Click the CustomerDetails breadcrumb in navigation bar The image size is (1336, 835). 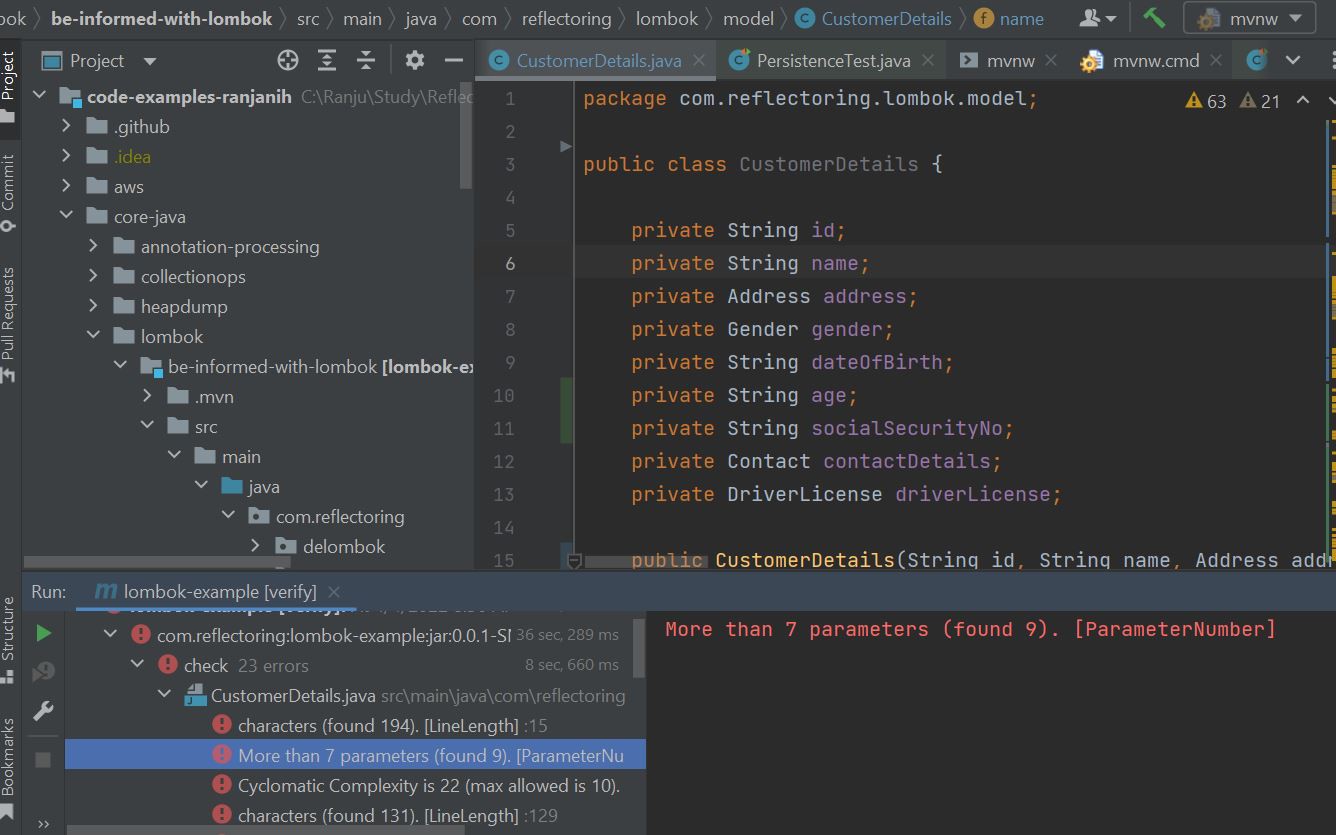(x=874, y=18)
